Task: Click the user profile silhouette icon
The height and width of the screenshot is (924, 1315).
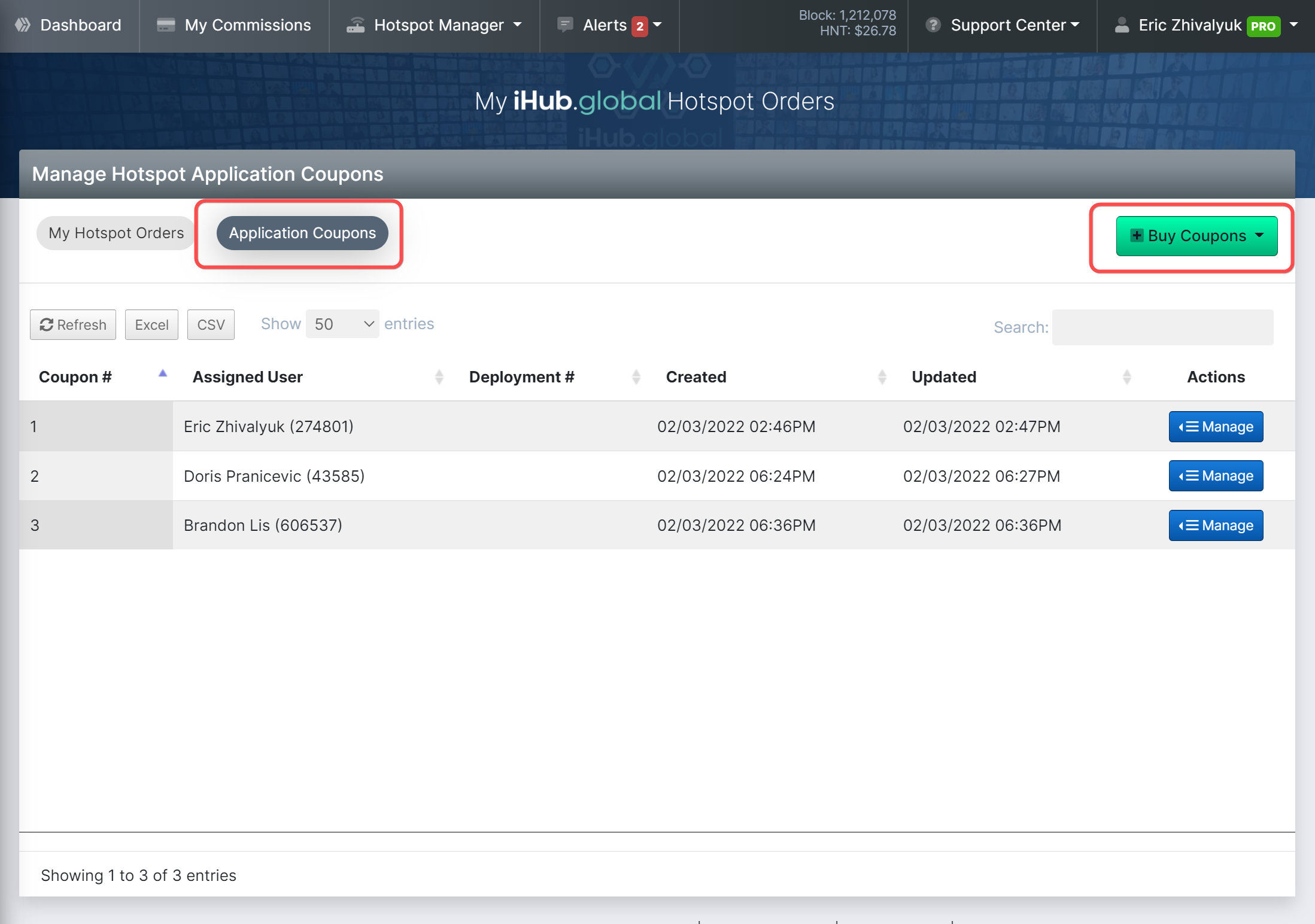Action: (1122, 25)
